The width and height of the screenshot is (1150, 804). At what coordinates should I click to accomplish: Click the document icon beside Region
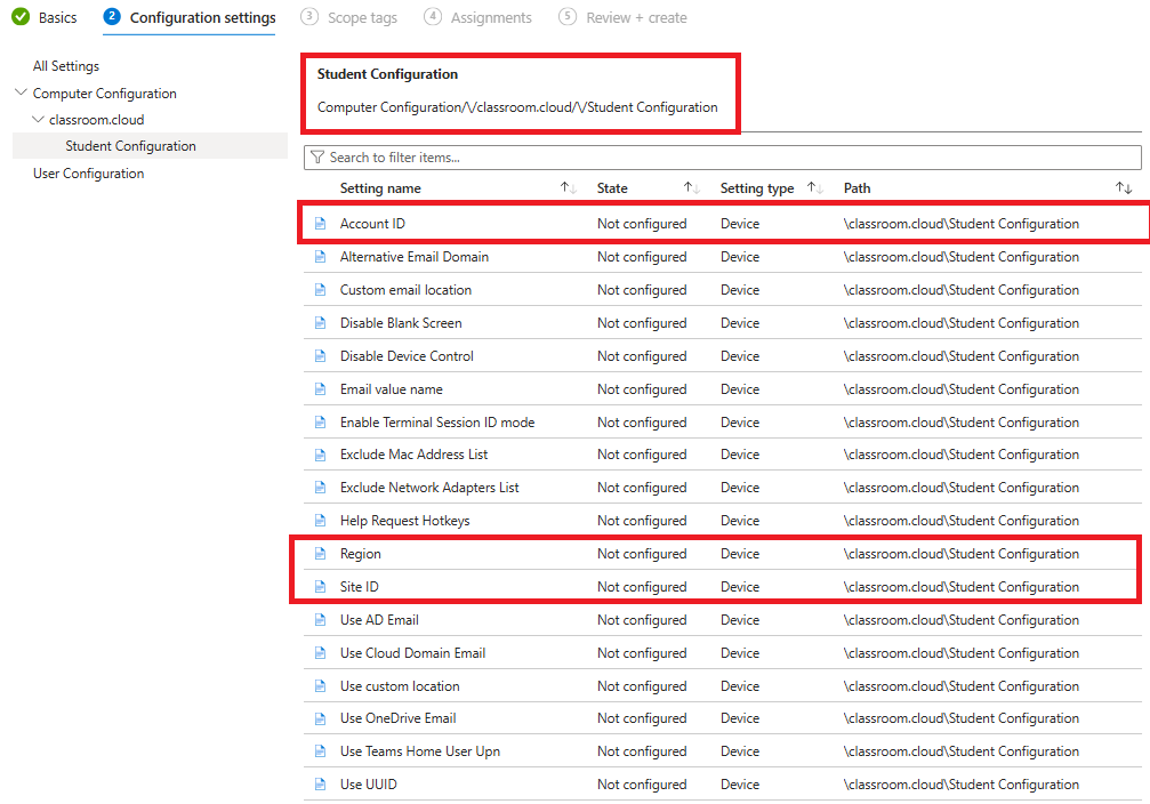tap(320, 554)
